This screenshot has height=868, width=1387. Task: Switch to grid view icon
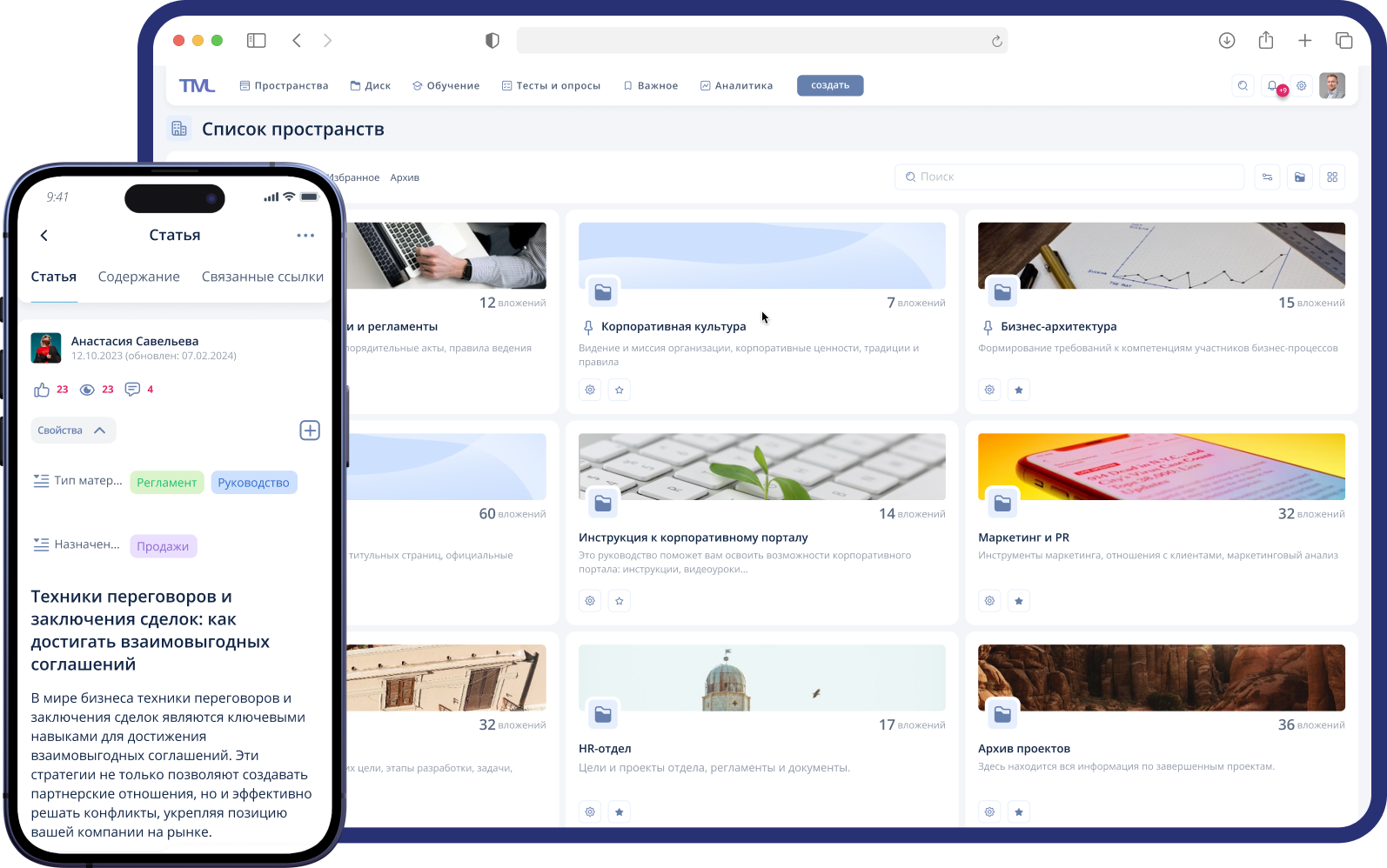[x=1332, y=177]
